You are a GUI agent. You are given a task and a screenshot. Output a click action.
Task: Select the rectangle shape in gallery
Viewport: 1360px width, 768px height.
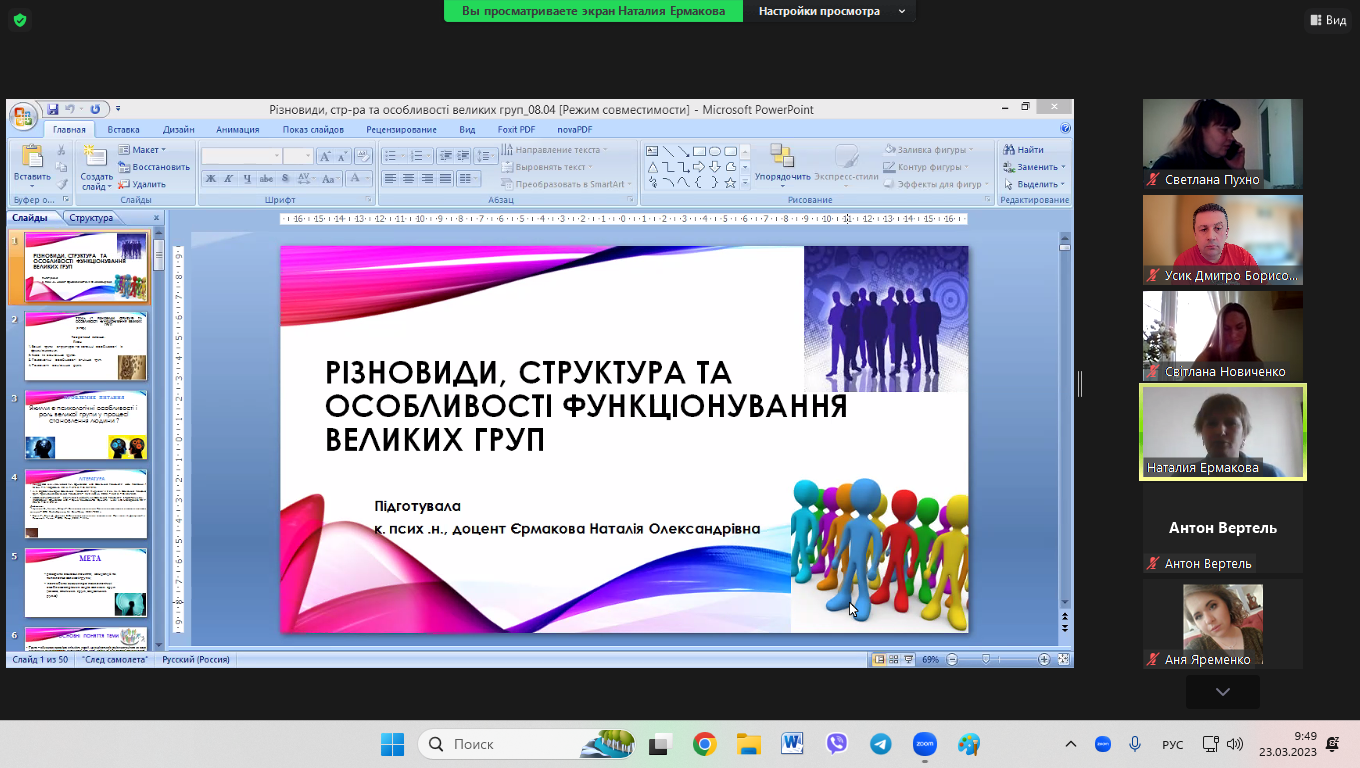pyautogui.click(x=700, y=151)
